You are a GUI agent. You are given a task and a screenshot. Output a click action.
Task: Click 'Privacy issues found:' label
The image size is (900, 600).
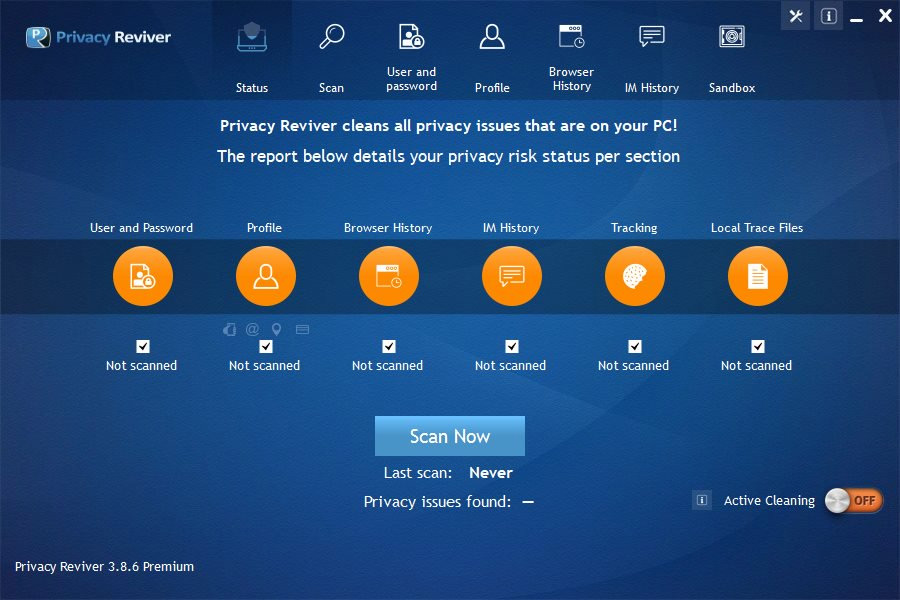(437, 502)
